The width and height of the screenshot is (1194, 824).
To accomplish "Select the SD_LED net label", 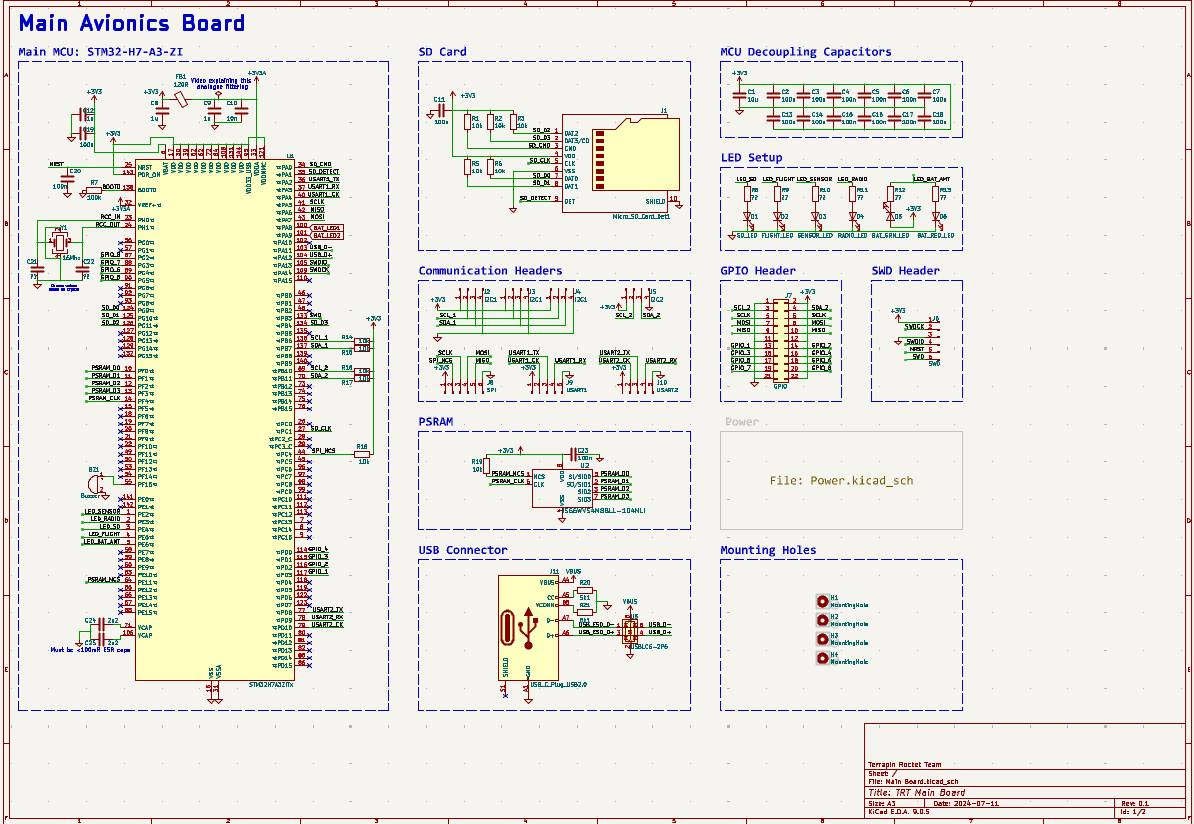I will pyautogui.click(x=746, y=236).
